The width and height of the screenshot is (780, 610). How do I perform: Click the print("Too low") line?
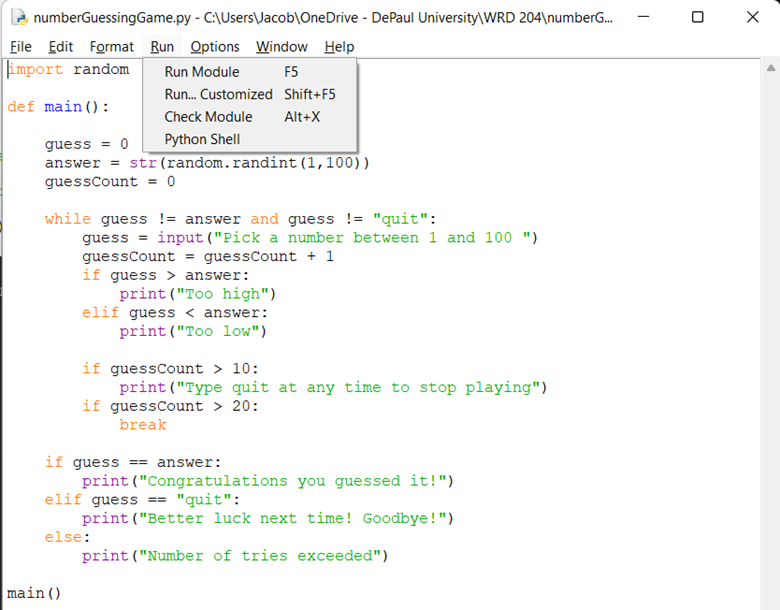tap(193, 331)
